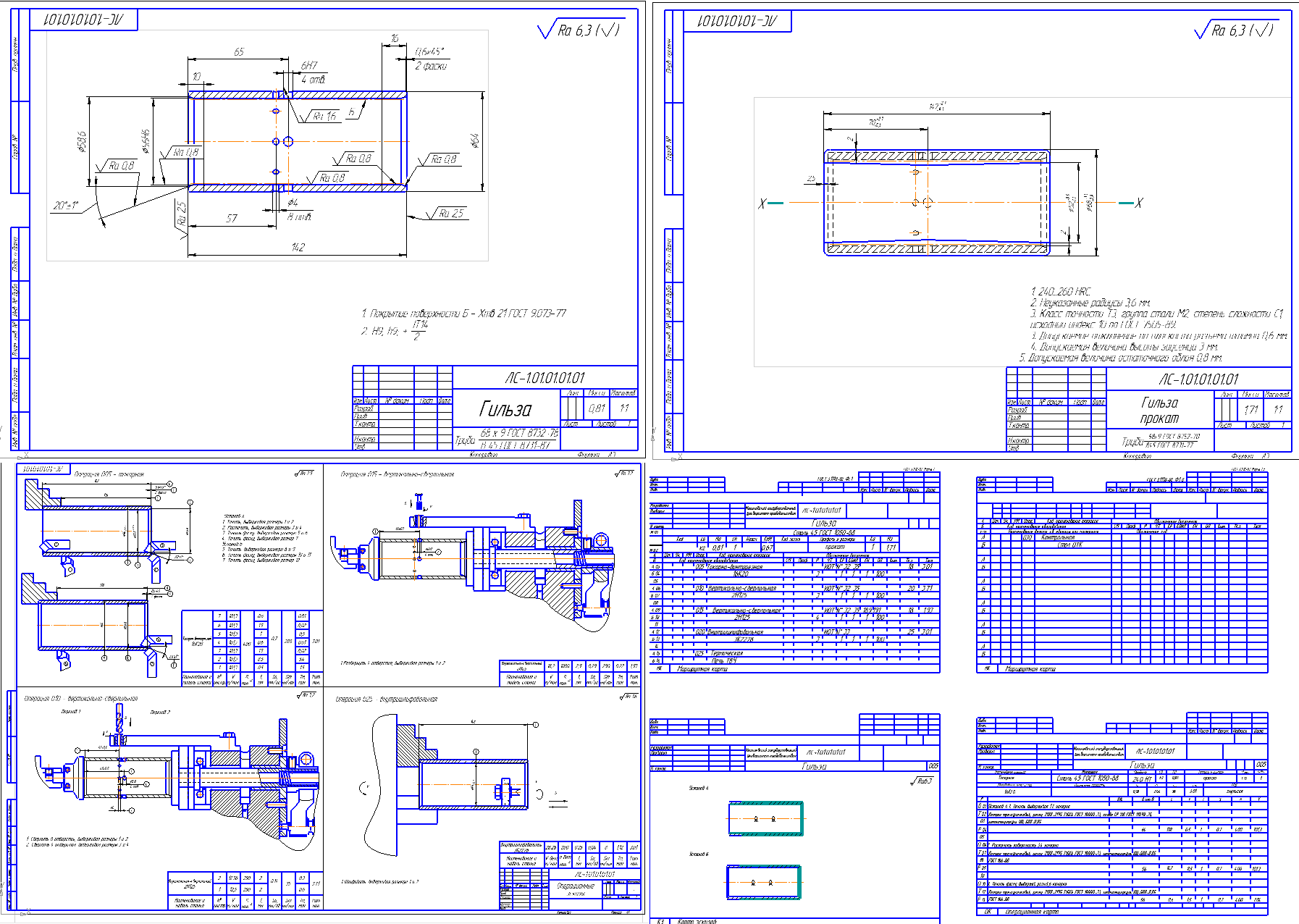The image size is (1299, 924).
Task: Click the '005 Токарно-винторезная' operation row
Action: [728, 567]
